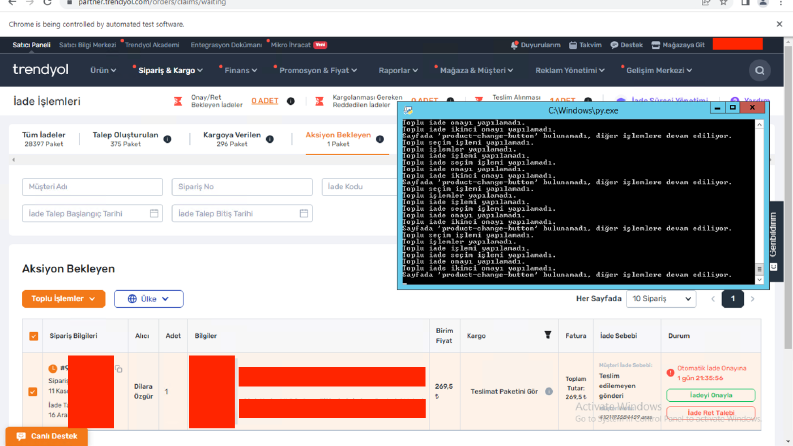Expand the Sipariş & Kargo menu

pos(170,70)
